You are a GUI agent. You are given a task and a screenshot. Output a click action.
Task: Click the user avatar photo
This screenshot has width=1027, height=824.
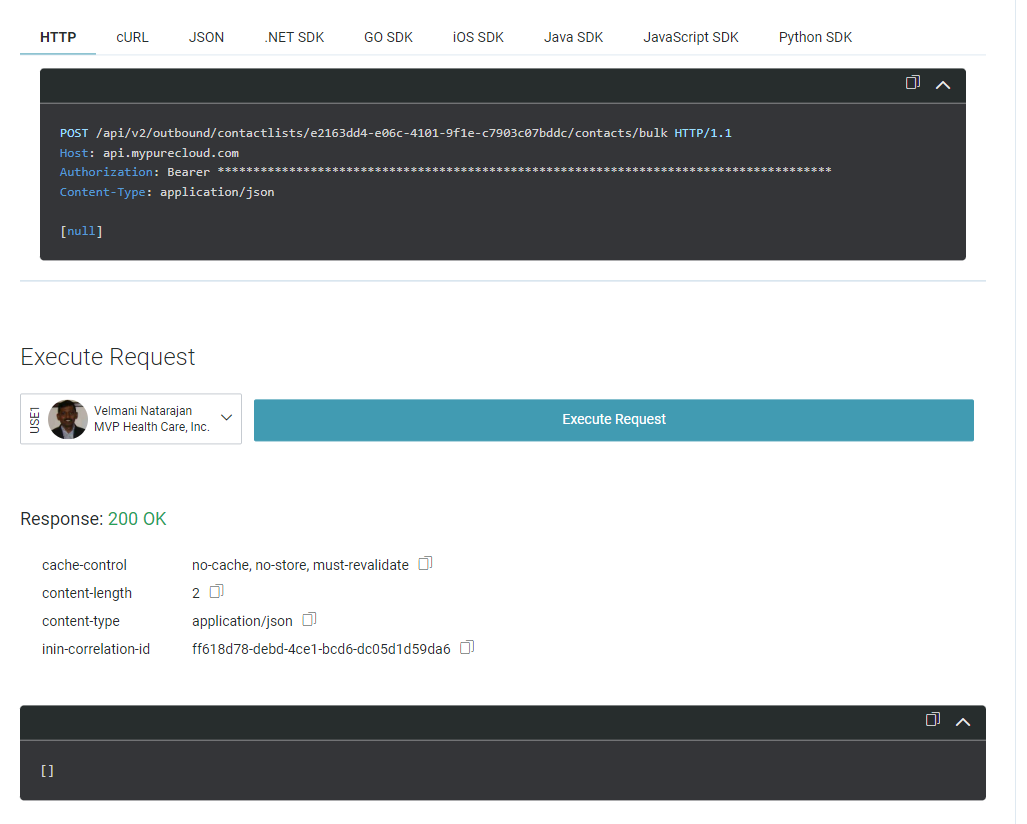[x=68, y=419]
